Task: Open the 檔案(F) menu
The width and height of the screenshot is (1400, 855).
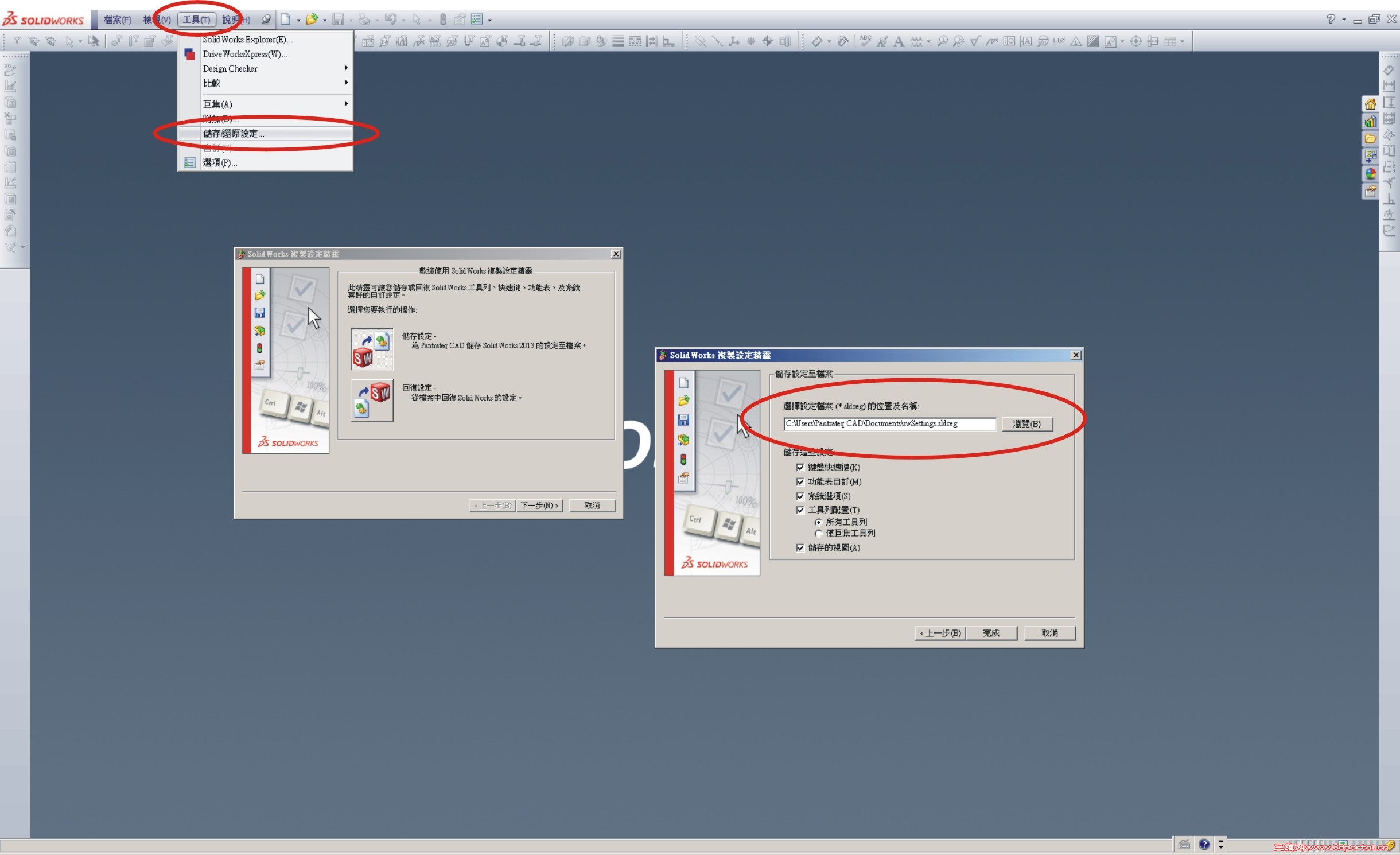Action: [118, 20]
